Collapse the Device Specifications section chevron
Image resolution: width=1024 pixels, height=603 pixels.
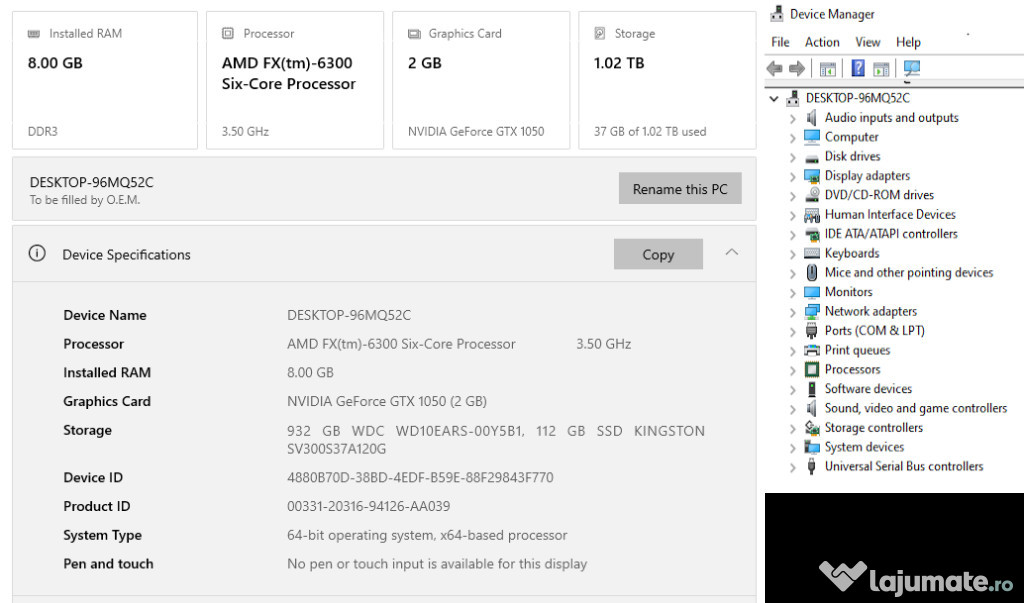click(x=731, y=253)
